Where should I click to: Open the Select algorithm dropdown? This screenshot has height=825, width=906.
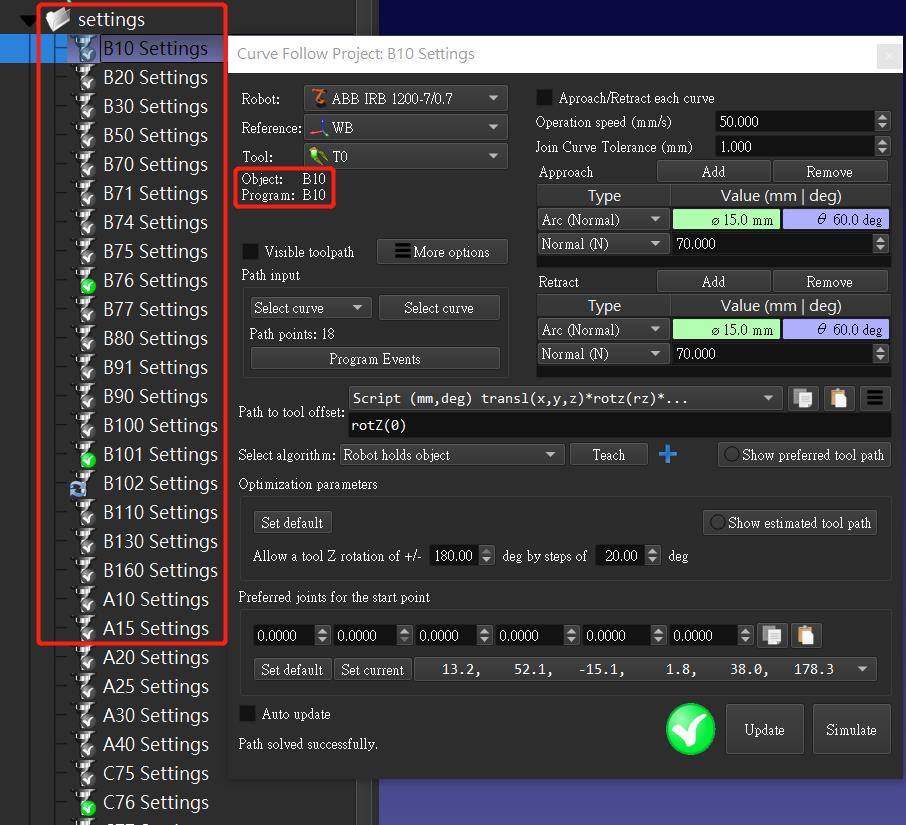(450, 455)
